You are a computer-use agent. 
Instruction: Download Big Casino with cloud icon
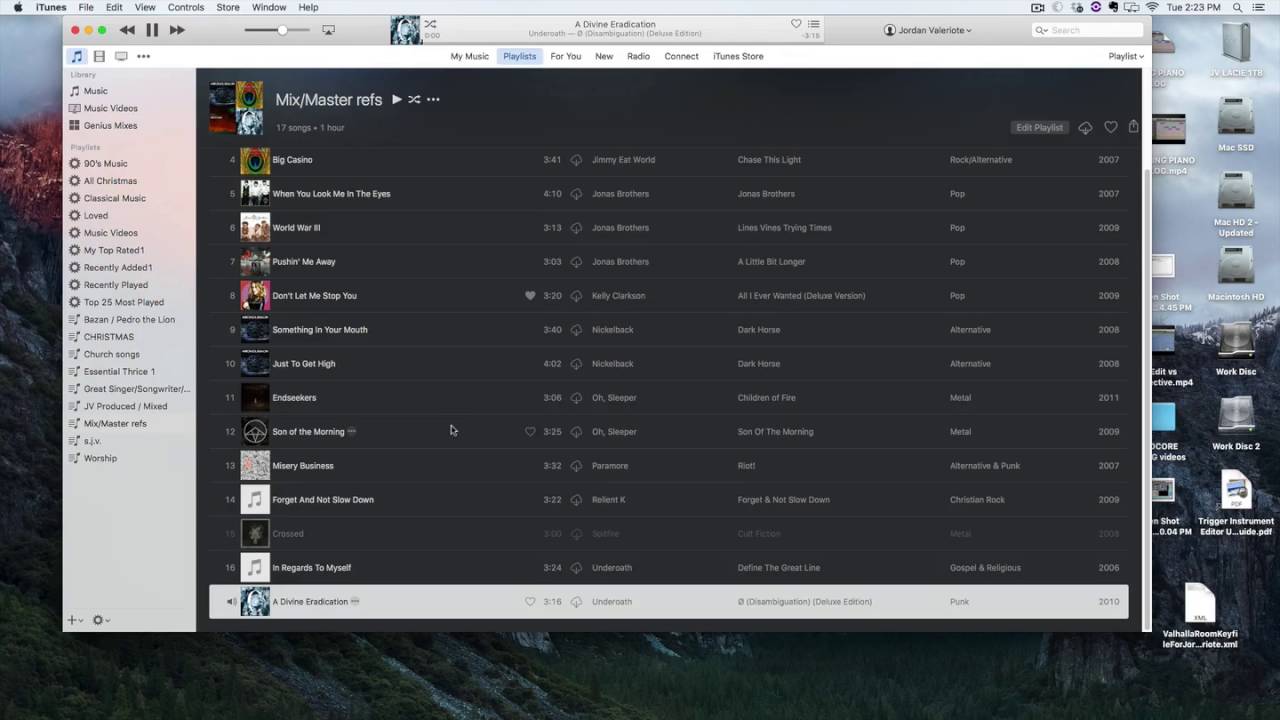[576, 160]
